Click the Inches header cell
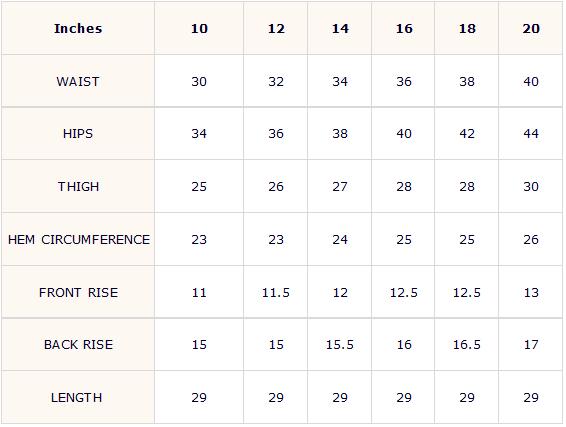Screen dimensions: 566x427 pos(78,29)
